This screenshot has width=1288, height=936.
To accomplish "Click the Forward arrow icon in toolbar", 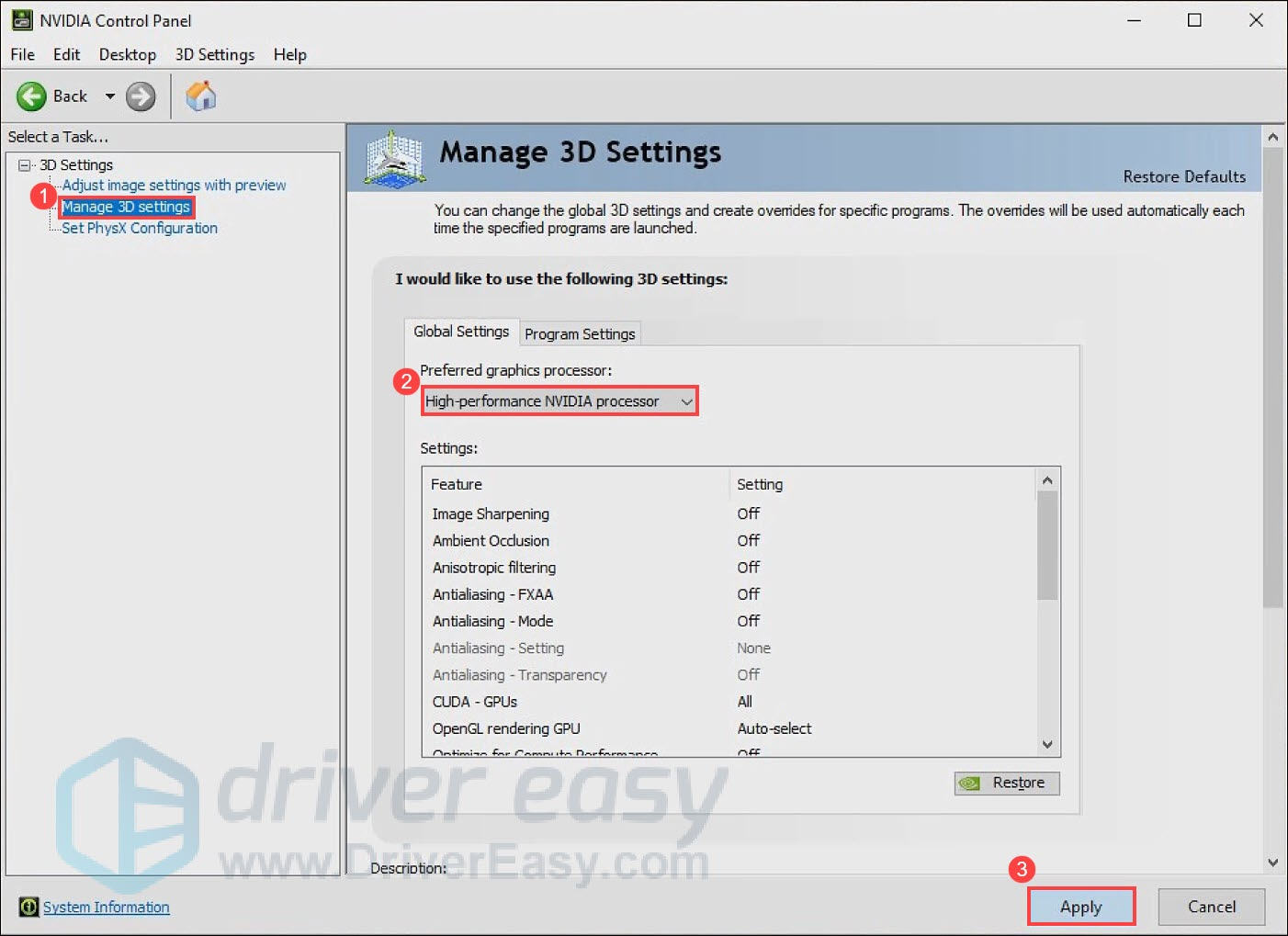I will (x=141, y=96).
